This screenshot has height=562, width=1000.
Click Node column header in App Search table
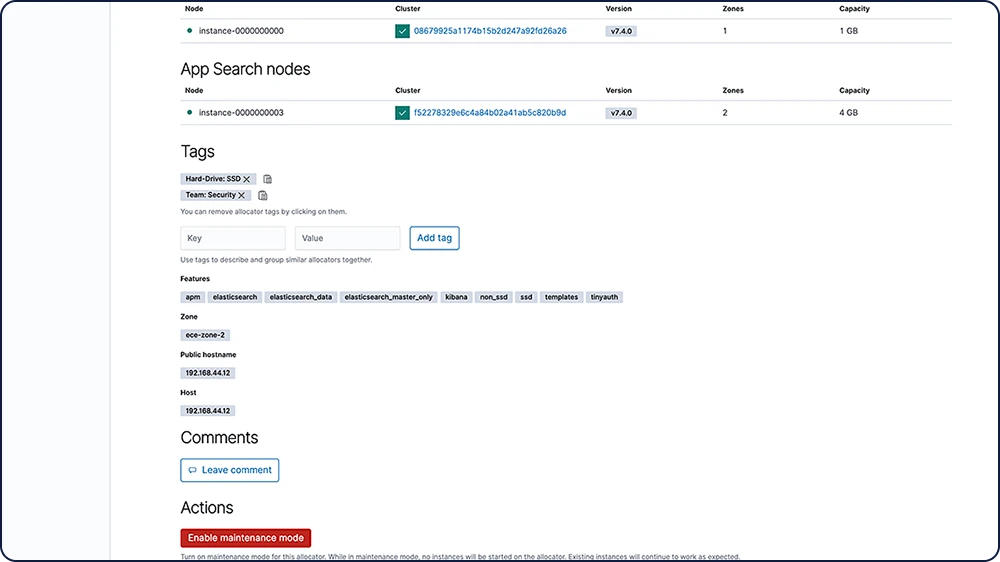coord(194,91)
